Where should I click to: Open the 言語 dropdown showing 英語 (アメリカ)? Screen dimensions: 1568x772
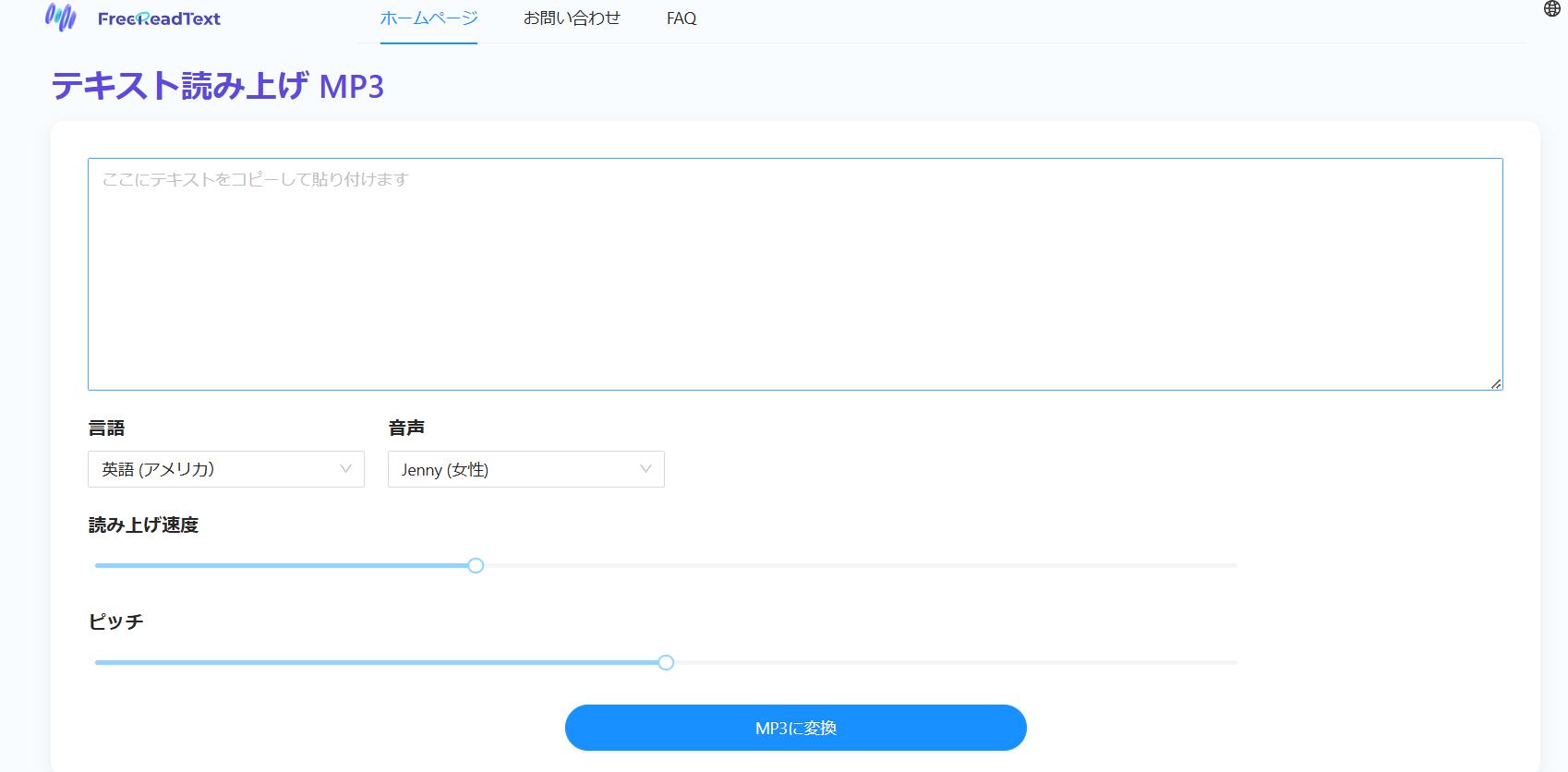pyautogui.click(x=226, y=469)
